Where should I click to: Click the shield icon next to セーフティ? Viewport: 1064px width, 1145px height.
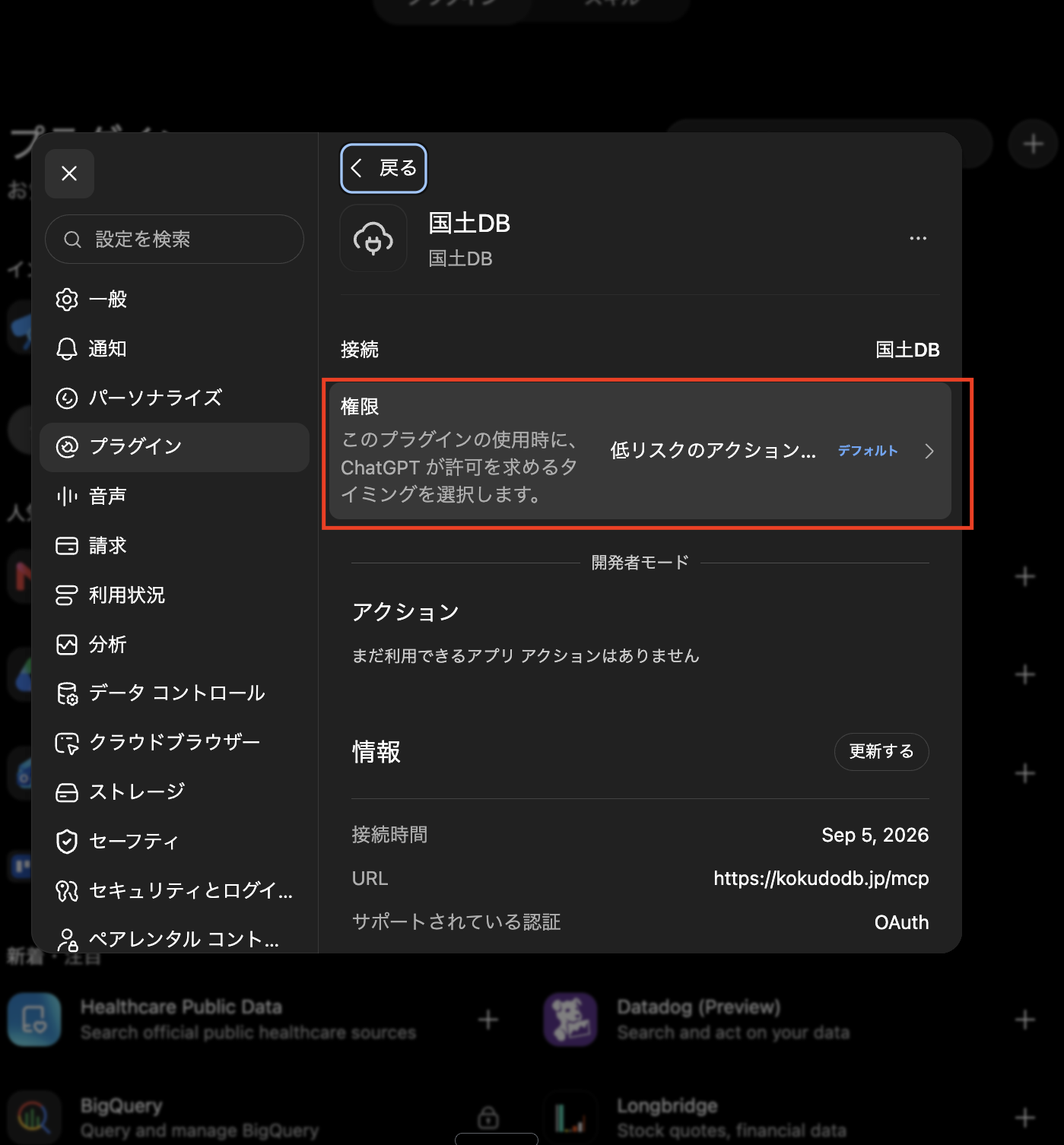point(67,842)
